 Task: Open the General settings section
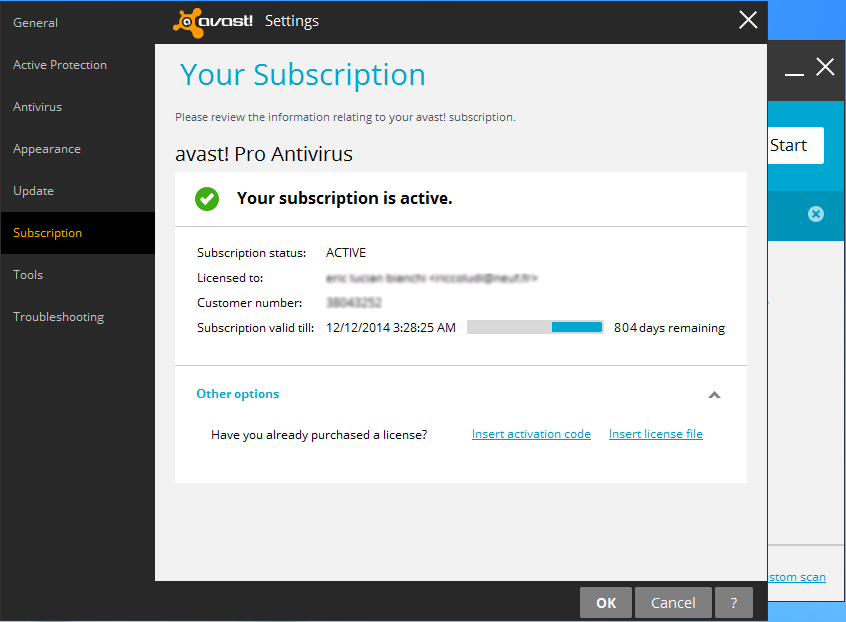tap(77, 23)
